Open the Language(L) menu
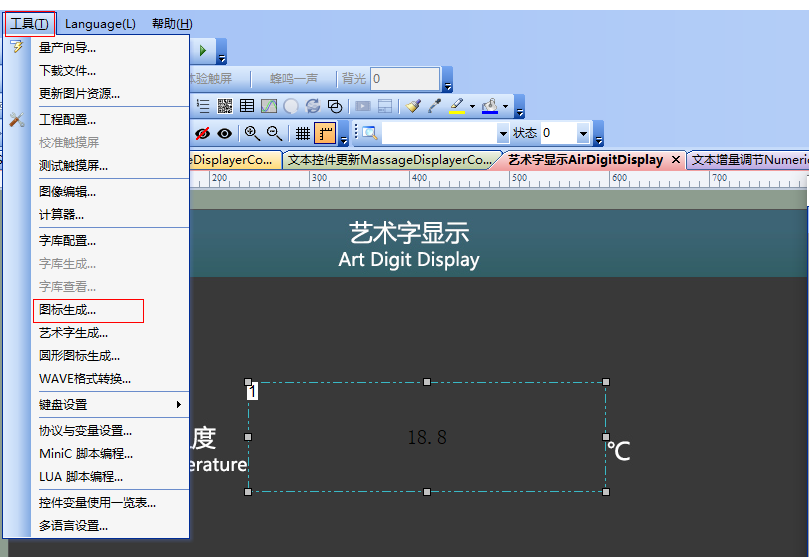 tap(100, 24)
